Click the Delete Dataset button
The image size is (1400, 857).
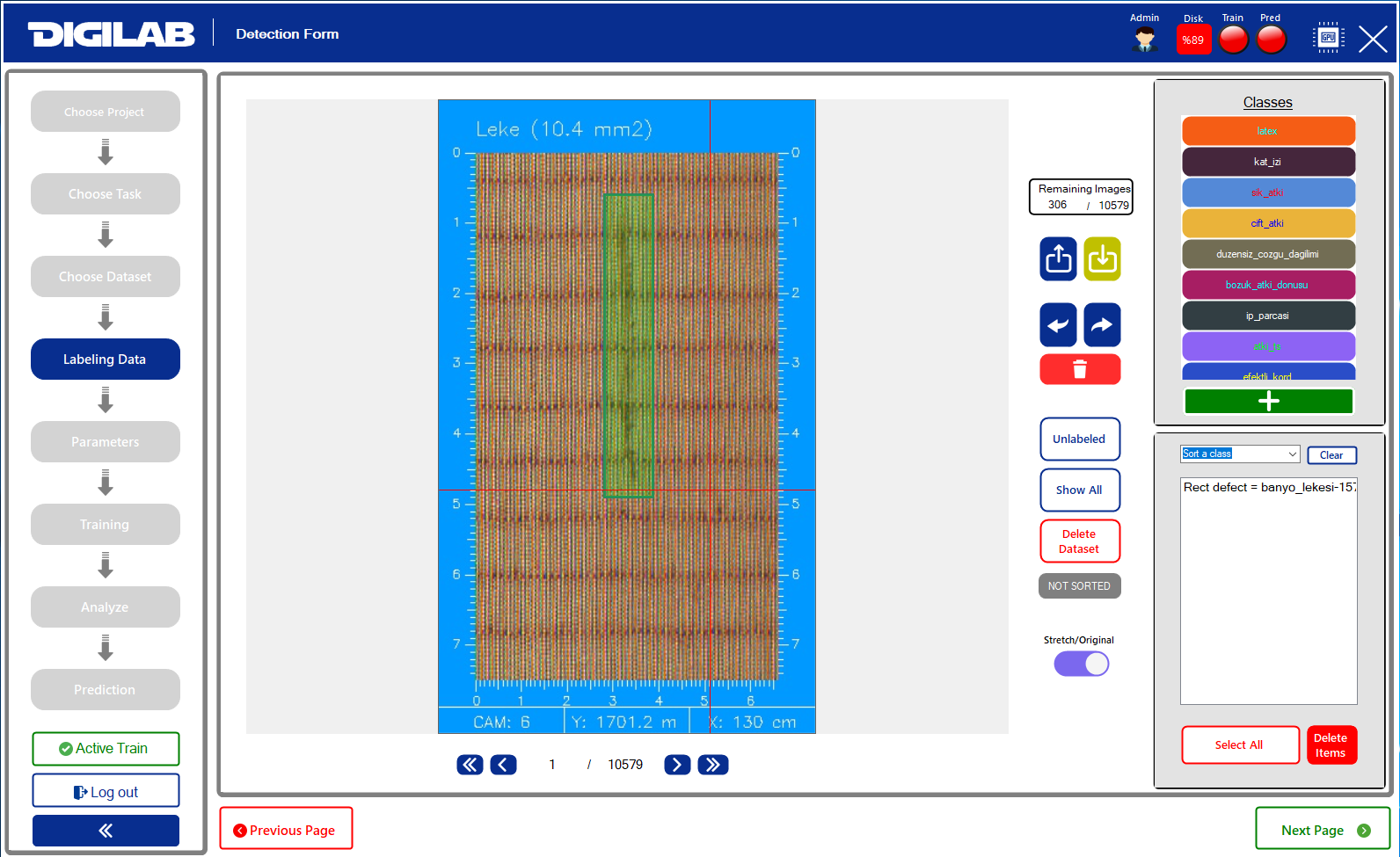click(1079, 541)
